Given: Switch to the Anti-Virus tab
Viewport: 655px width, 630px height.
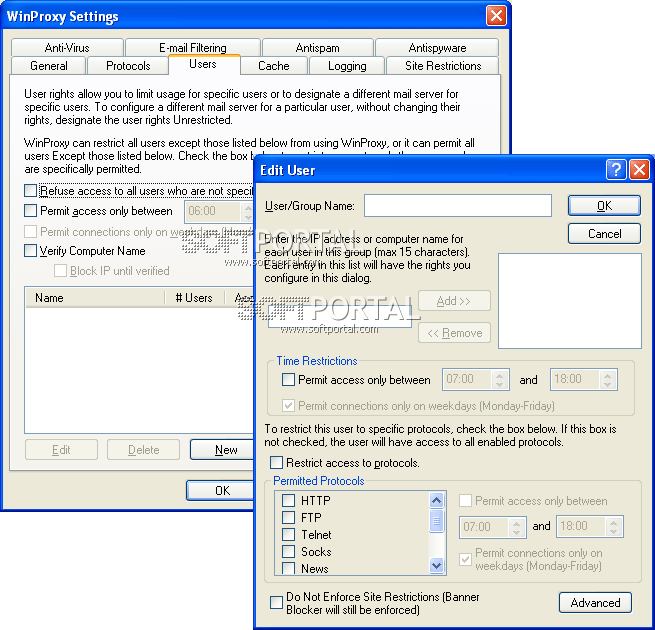Looking at the screenshot, I should [x=67, y=48].
